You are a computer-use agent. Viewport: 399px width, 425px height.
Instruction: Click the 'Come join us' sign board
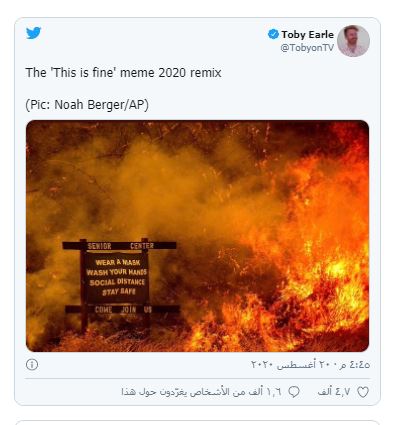[123, 309]
